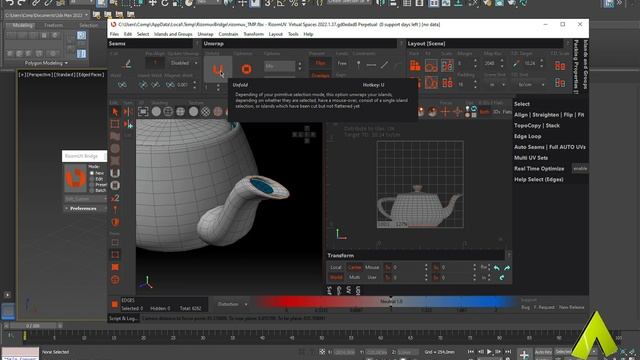Open the Polygon Modeling dropdown in 3ds Max
Viewport: 640px width, 360px height.
[47, 63]
